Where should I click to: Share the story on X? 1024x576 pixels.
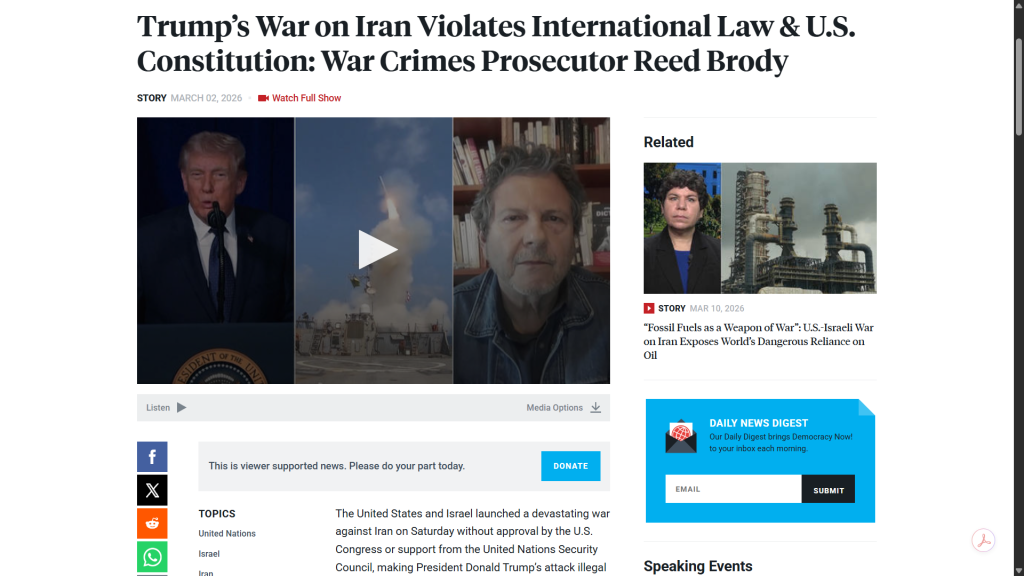pos(152,490)
